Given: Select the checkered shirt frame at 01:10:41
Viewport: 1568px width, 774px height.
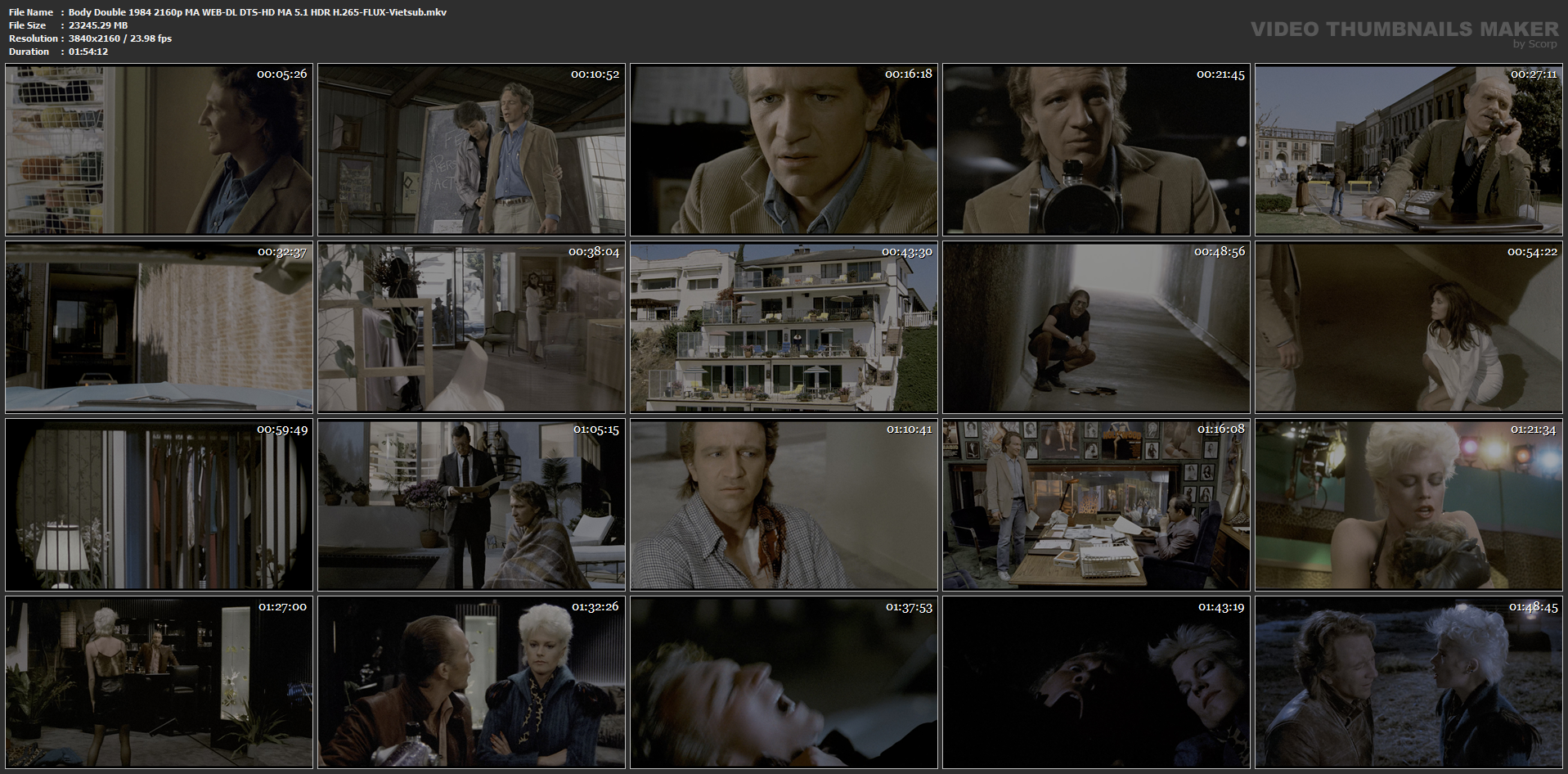Looking at the screenshot, I should (784, 505).
